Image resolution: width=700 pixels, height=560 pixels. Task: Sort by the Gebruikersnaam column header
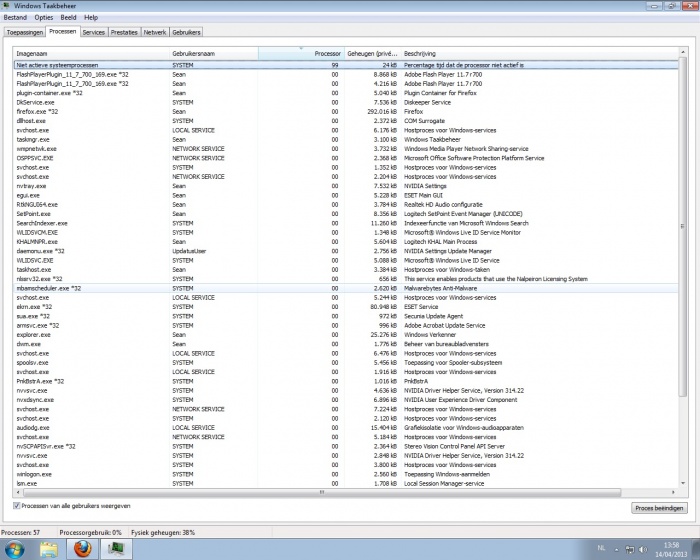(214, 53)
